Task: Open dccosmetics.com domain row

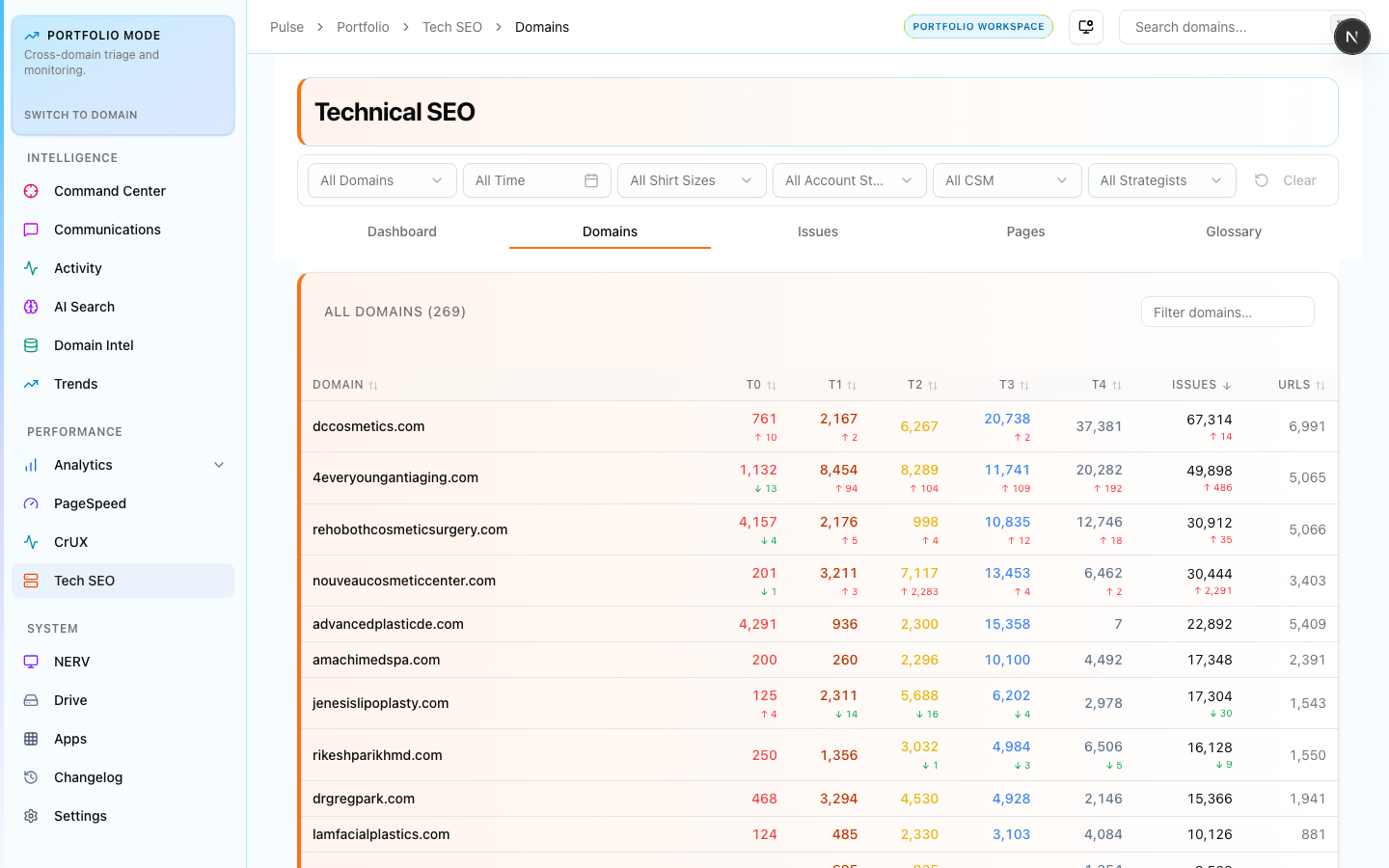Action: pyautogui.click(x=368, y=426)
